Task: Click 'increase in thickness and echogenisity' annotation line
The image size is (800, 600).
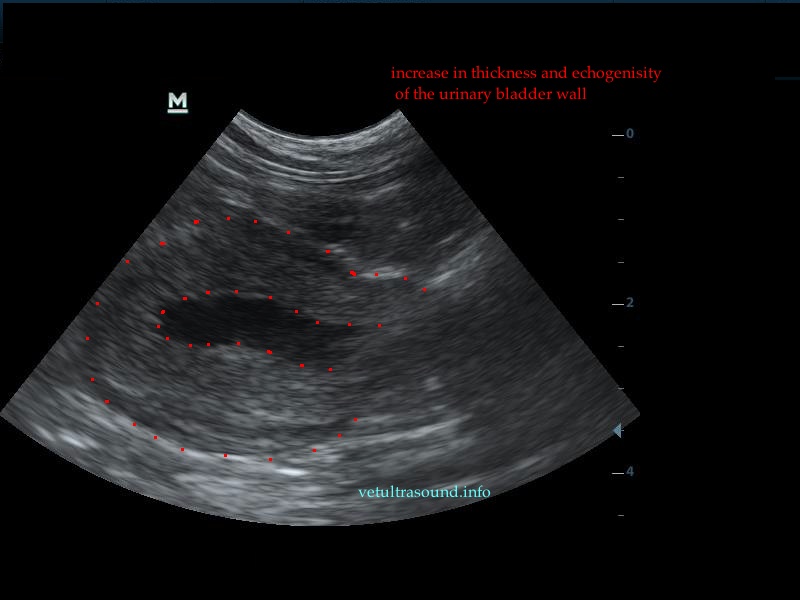Action: [525, 74]
